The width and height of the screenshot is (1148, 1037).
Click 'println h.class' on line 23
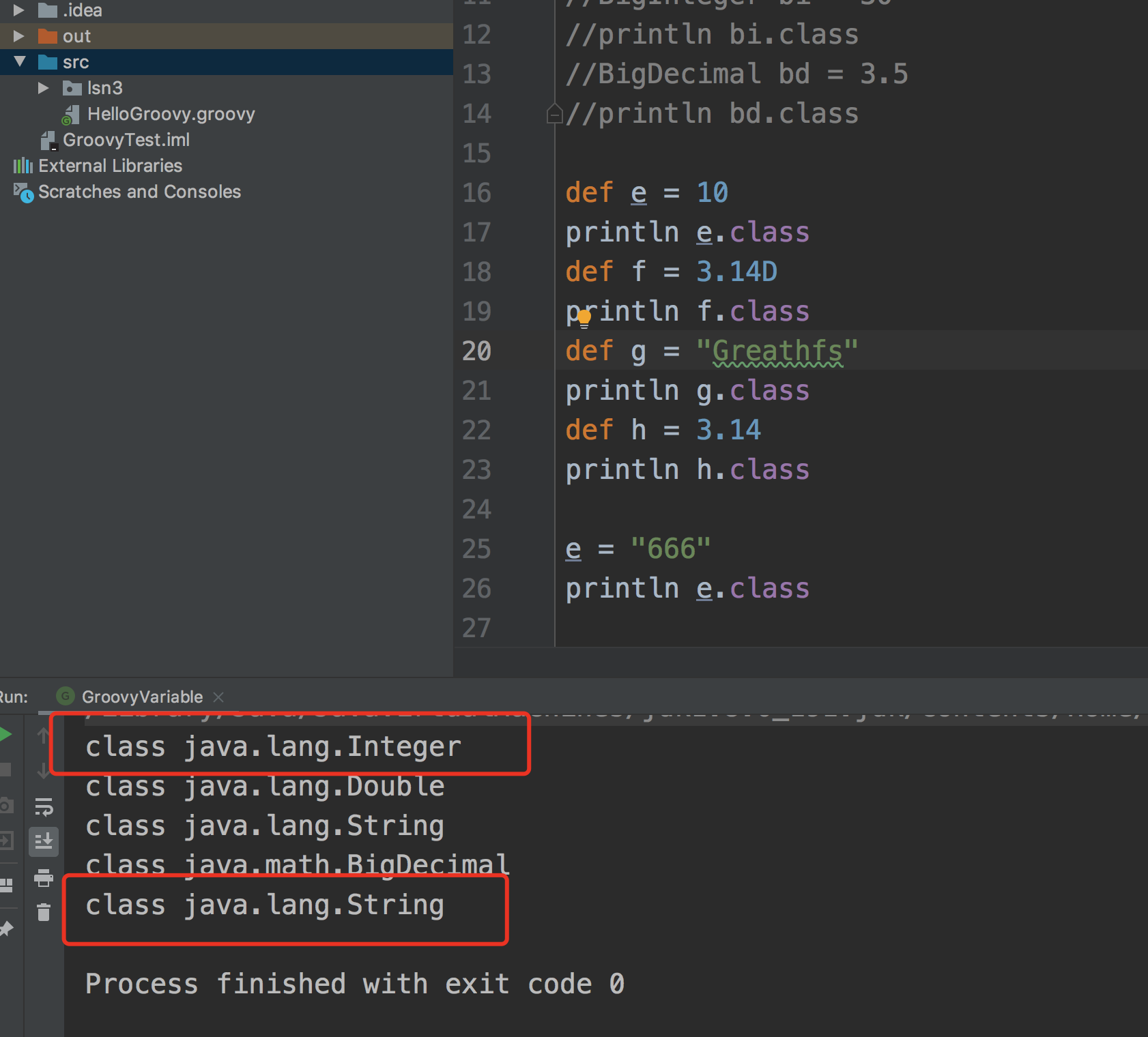[x=687, y=469]
